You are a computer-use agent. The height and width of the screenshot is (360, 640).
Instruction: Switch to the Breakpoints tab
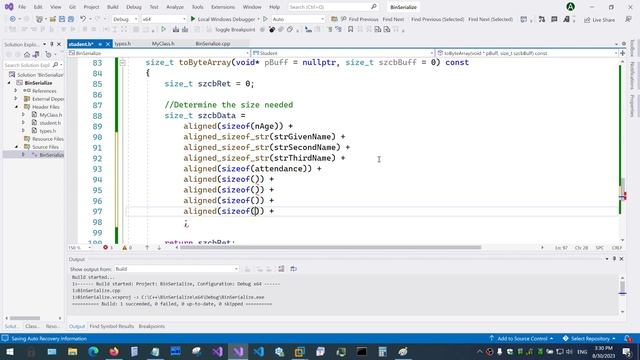click(151, 326)
